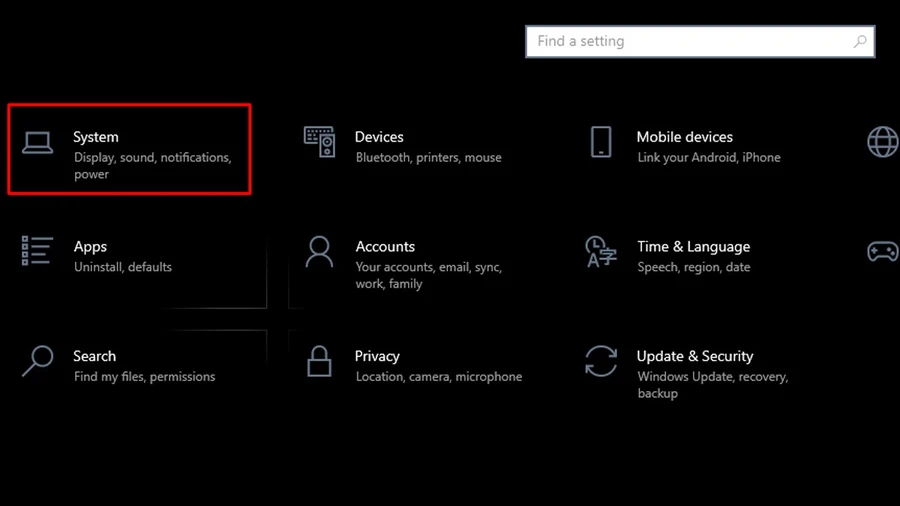Open Privacy settings heading
Viewport: 900px width, 506px height.
pyautogui.click(x=377, y=356)
